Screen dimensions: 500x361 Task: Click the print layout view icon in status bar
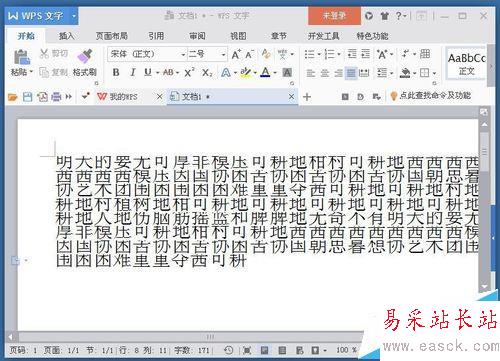tap(264, 350)
